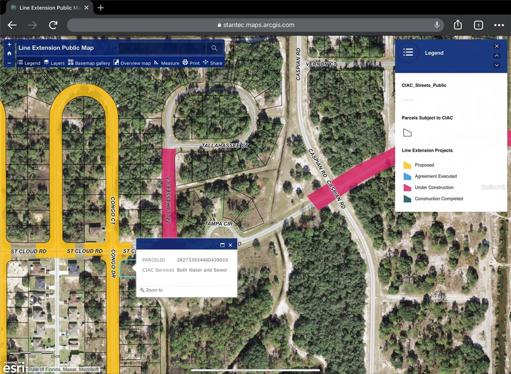Viewport: 511px width, 374px height.
Task: Toggle the Overview map
Action: (x=132, y=63)
